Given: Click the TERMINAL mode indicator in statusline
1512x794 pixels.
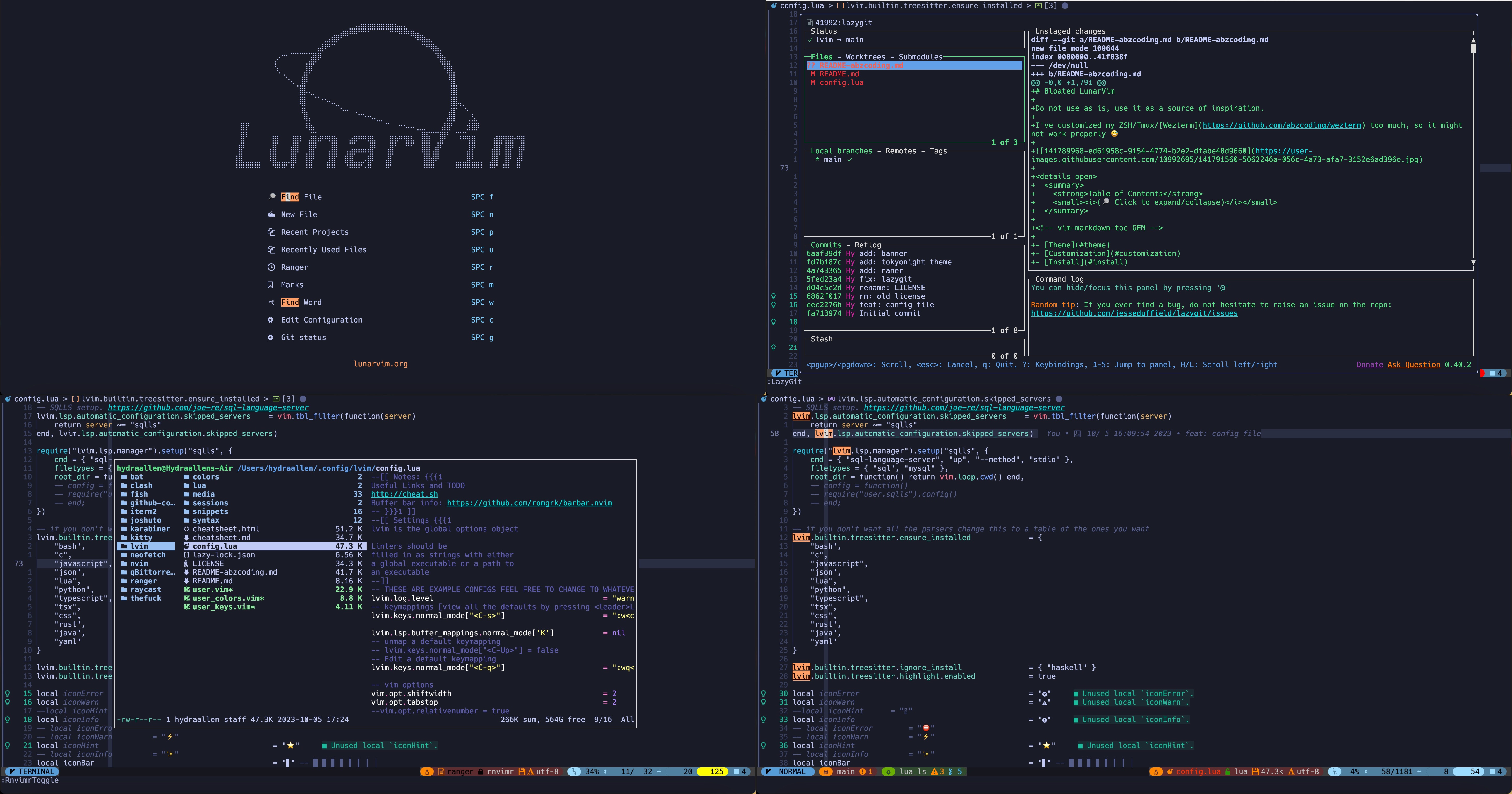Looking at the screenshot, I should (31, 772).
